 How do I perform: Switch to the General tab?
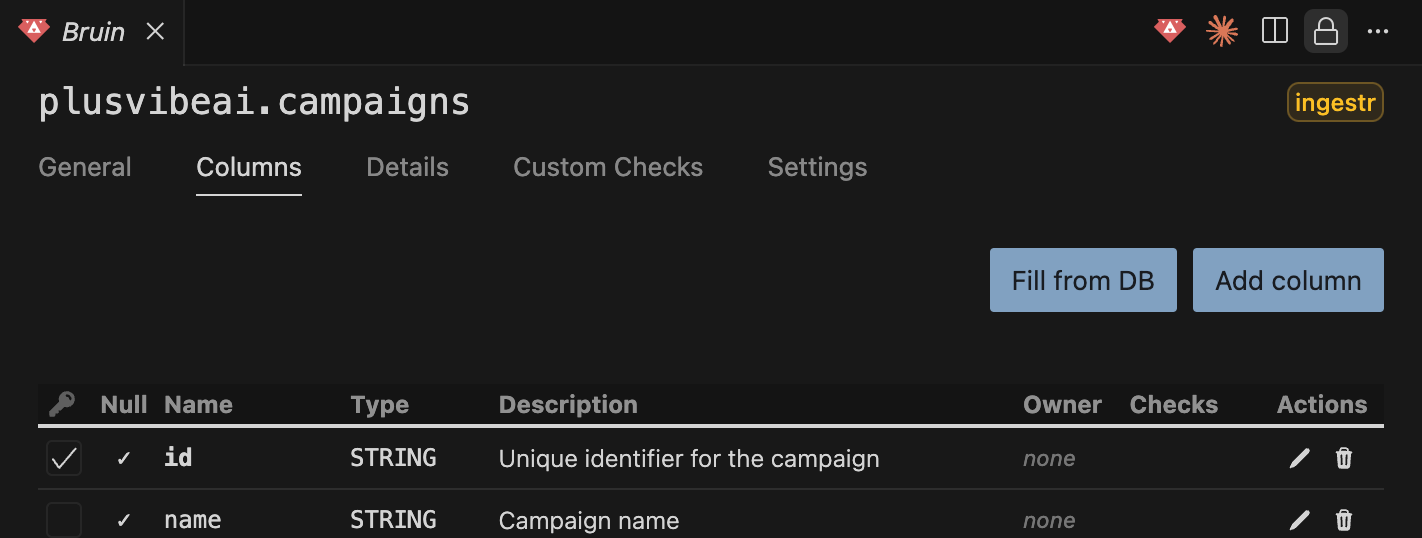point(85,167)
